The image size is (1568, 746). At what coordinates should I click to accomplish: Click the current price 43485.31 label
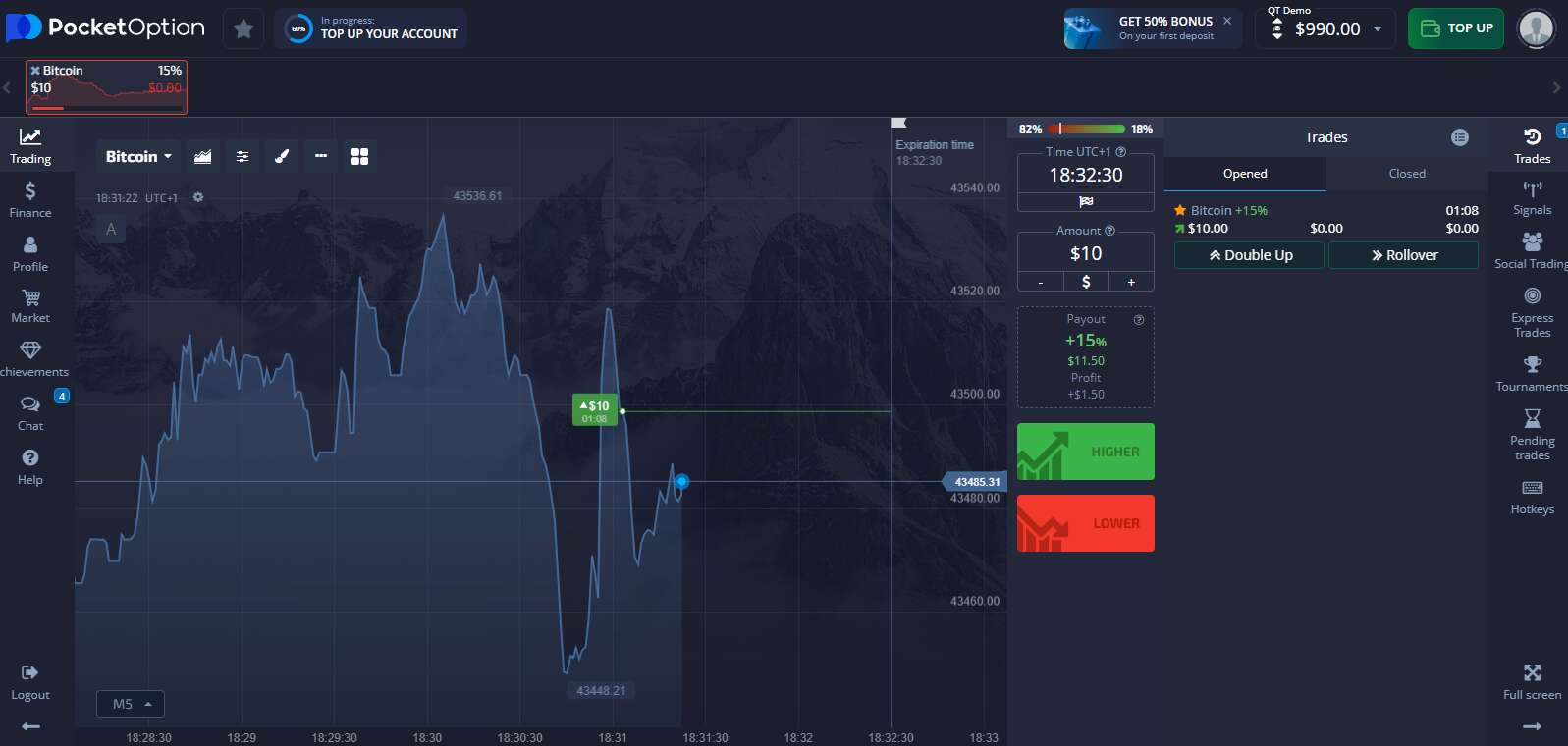976,482
